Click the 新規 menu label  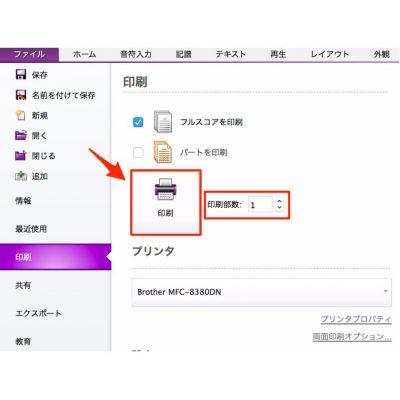point(40,116)
